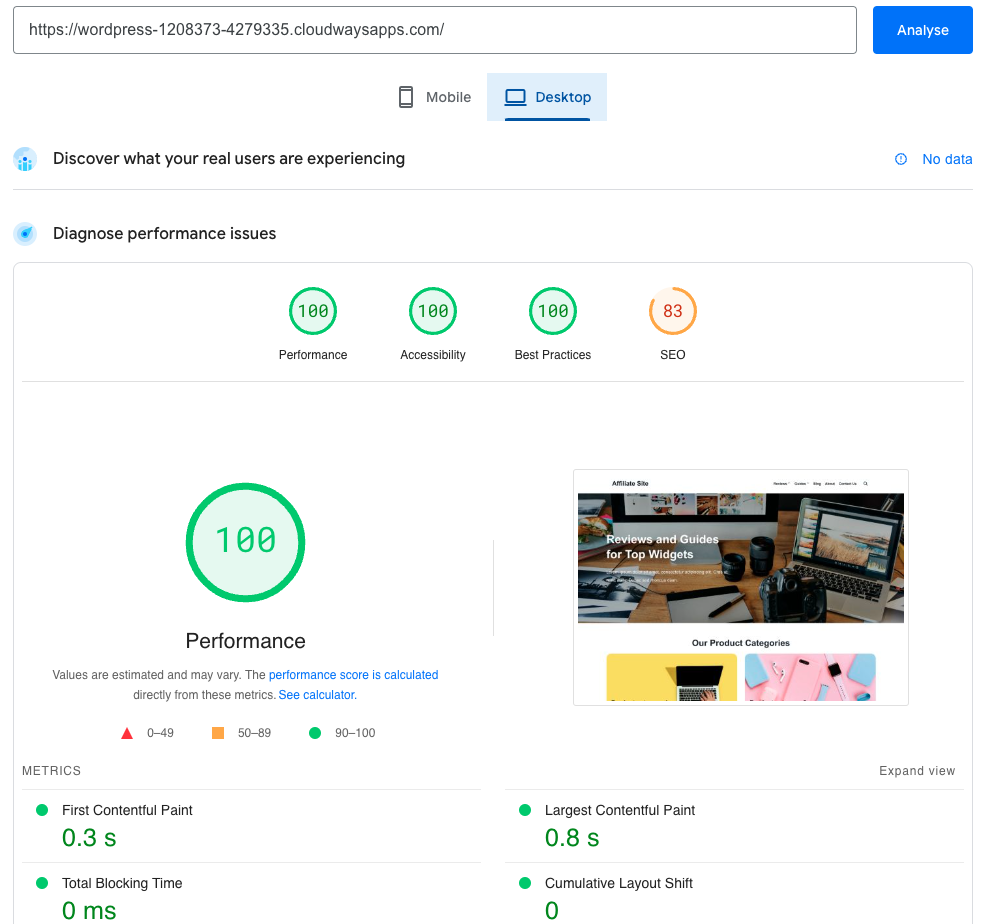Click the Analyse button

(922, 30)
